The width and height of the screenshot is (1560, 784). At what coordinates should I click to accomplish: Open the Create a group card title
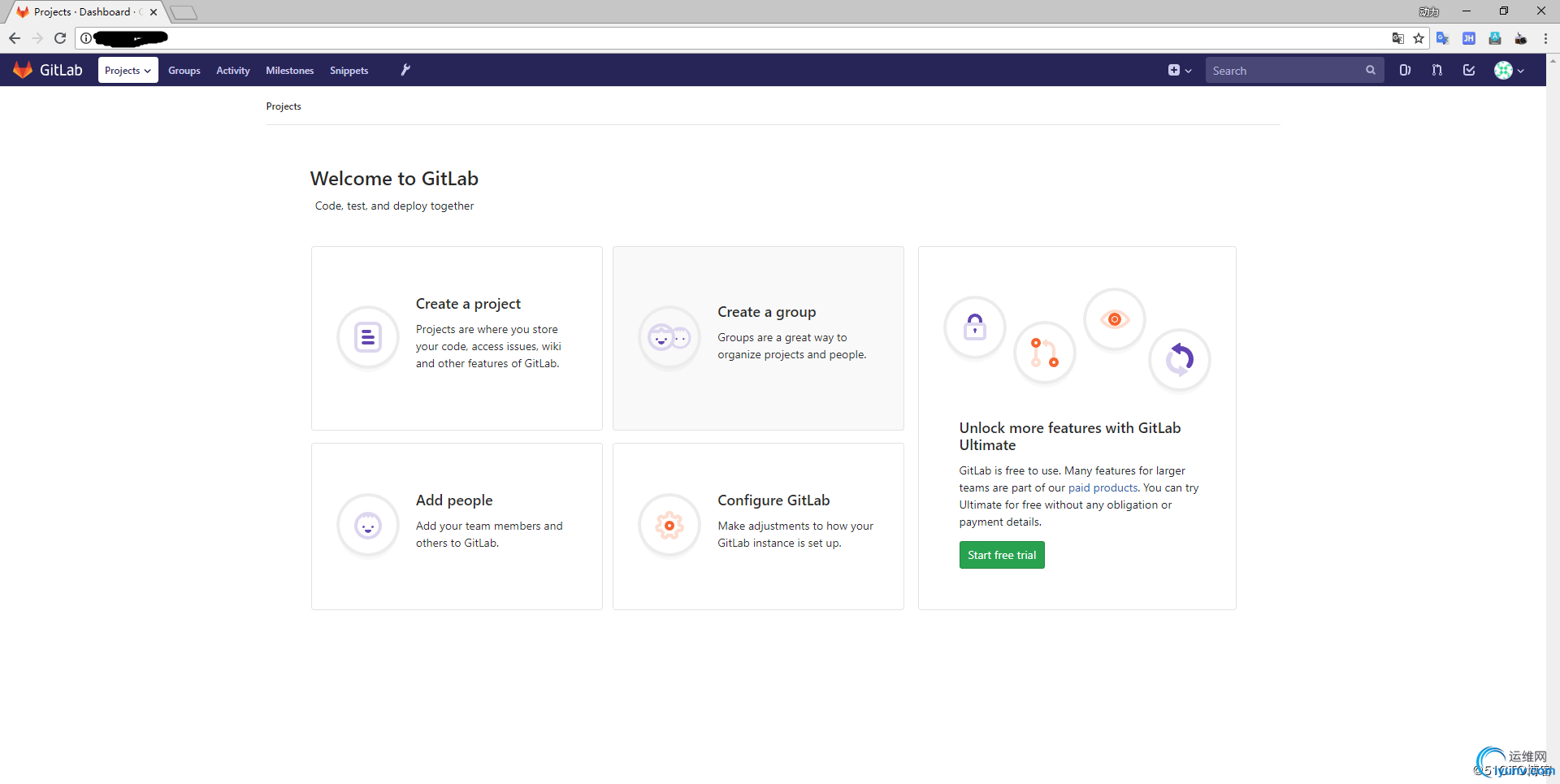click(x=767, y=312)
